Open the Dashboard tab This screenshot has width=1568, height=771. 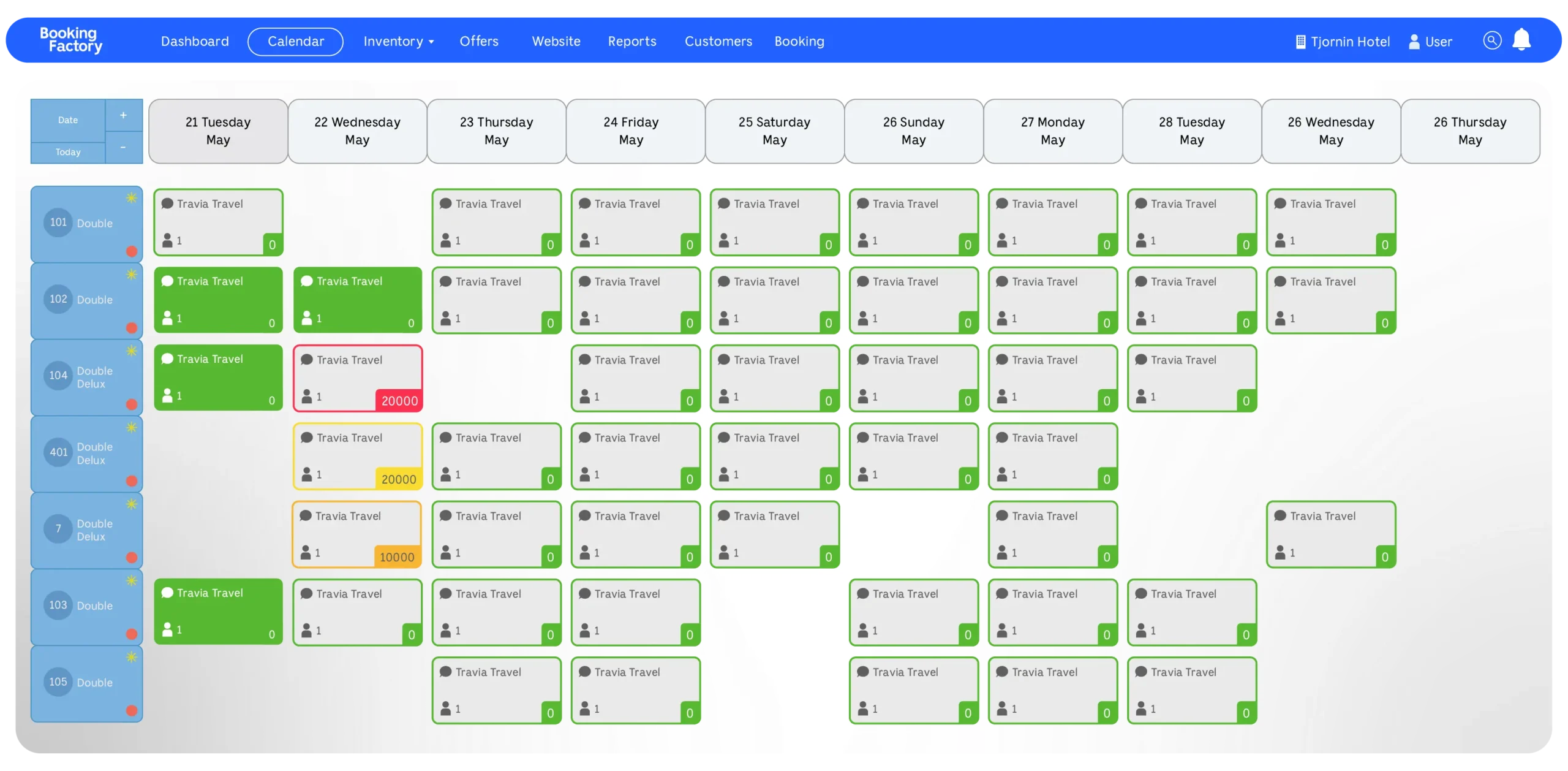point(195,41)
